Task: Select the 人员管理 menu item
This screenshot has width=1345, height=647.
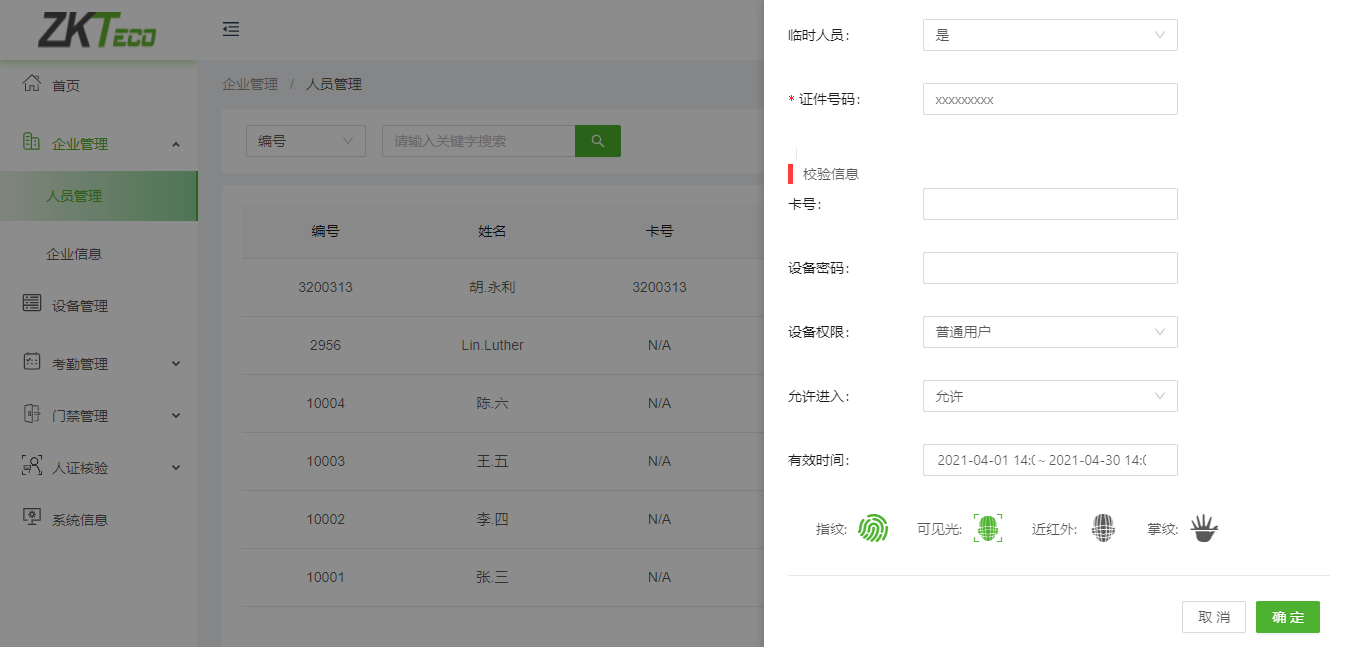Action: [x=99, y=196]
